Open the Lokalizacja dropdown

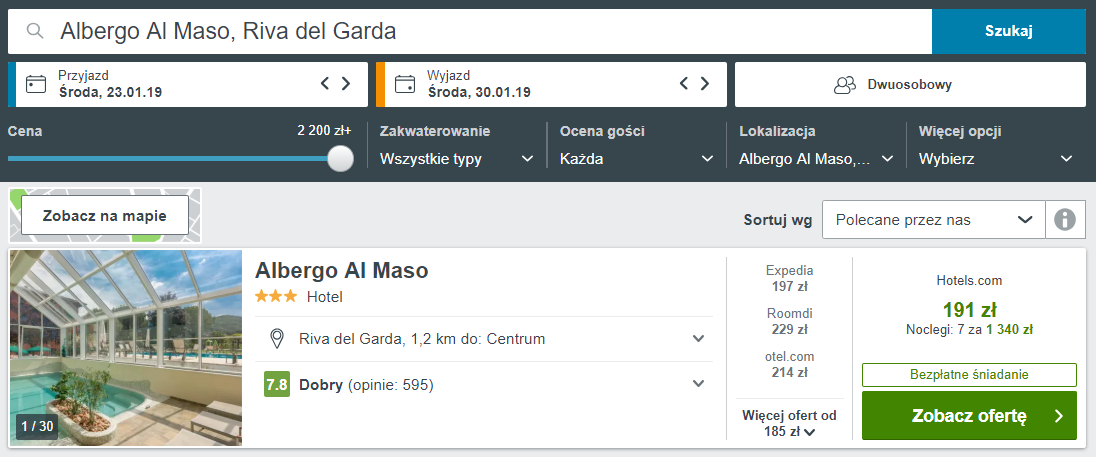tap(817, 159)
